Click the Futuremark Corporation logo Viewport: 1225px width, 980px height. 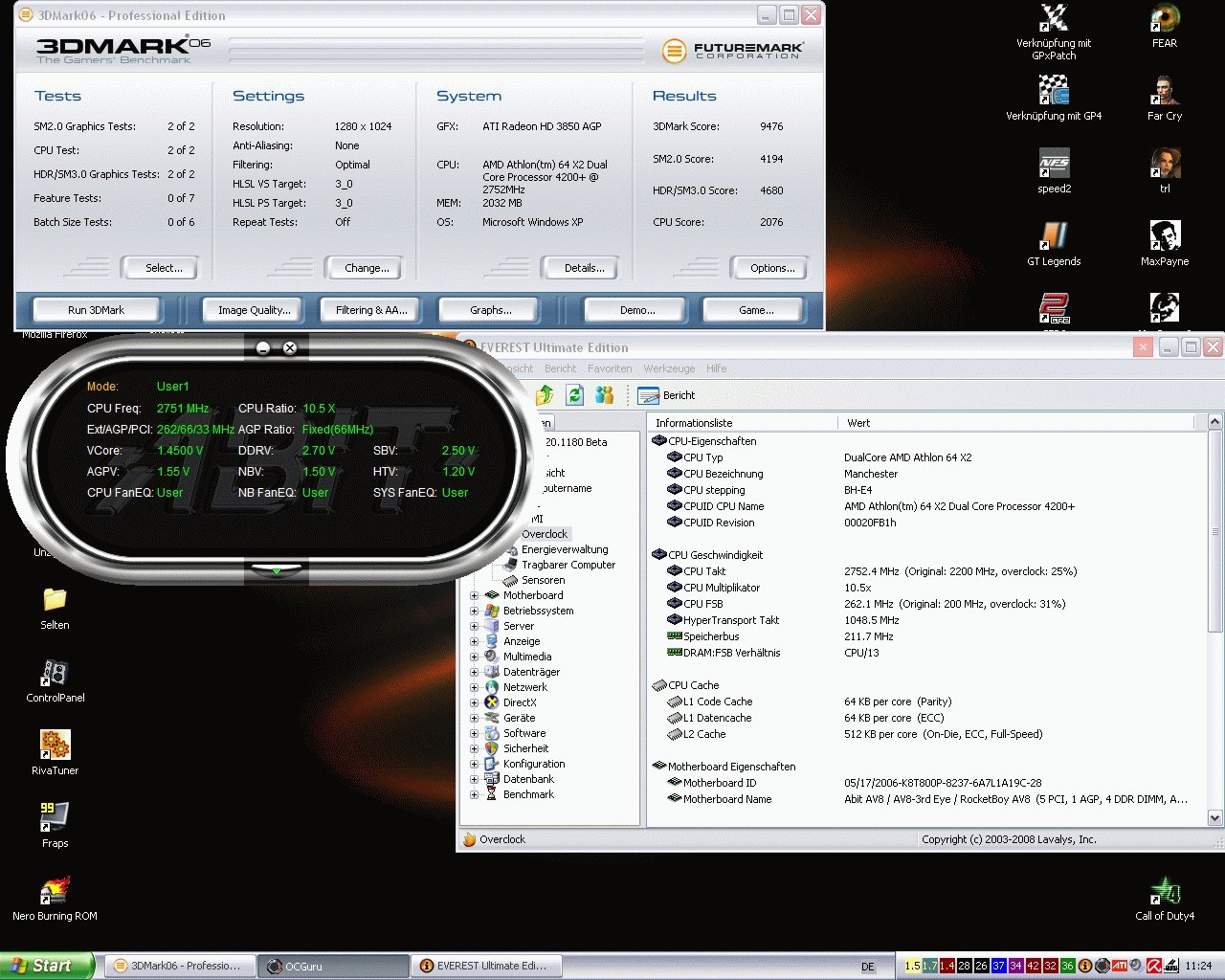733,50
